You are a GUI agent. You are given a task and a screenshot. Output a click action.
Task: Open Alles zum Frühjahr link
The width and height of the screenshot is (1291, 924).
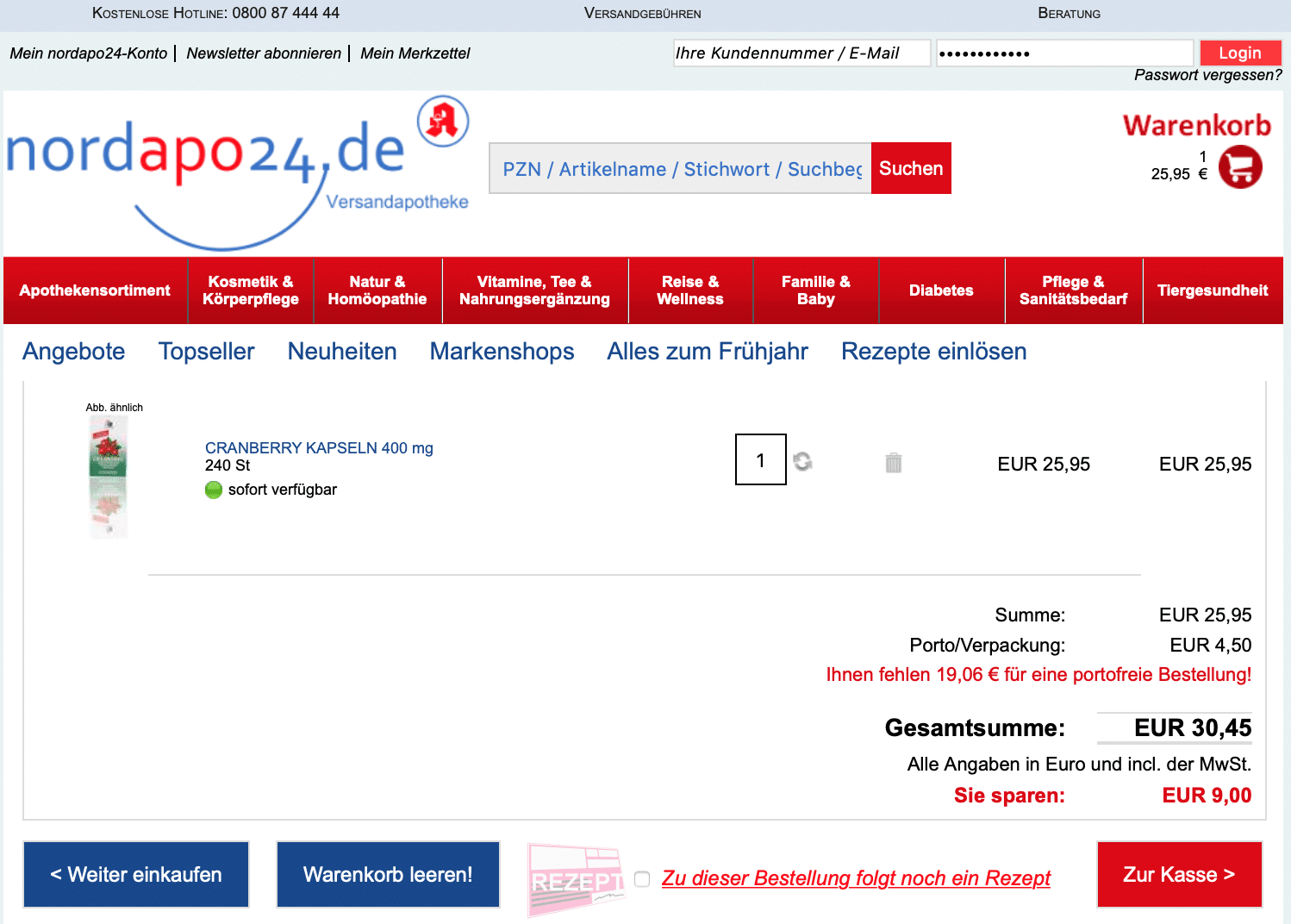coord(708,352)
